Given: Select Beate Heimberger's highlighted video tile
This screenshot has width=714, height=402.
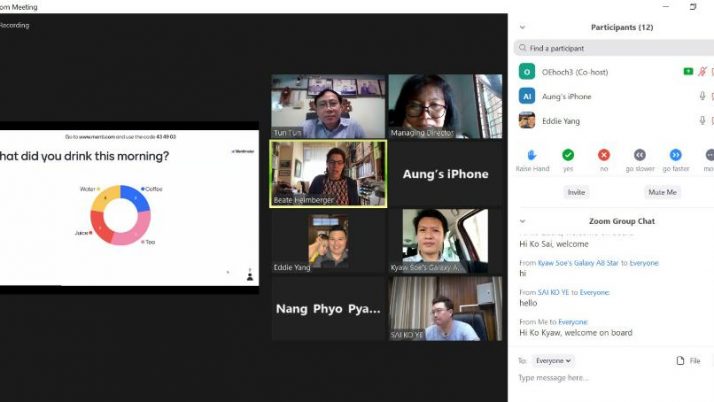Looking at the screenshot, I should (x=328, y=174).
